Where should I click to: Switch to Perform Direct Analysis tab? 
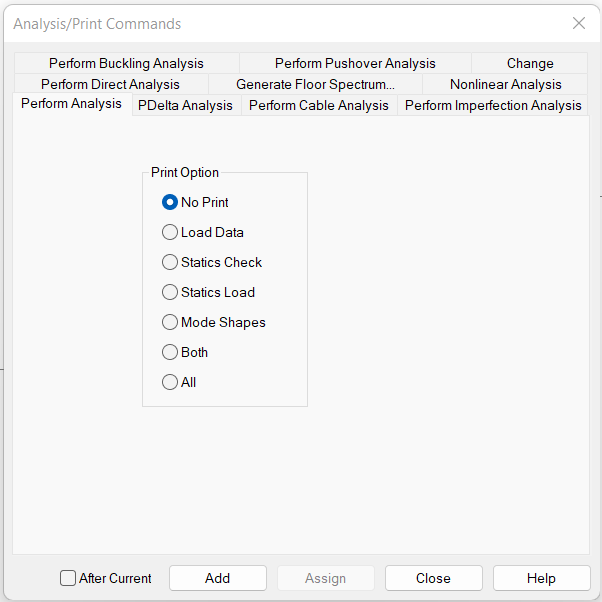(x=111, y=84)
